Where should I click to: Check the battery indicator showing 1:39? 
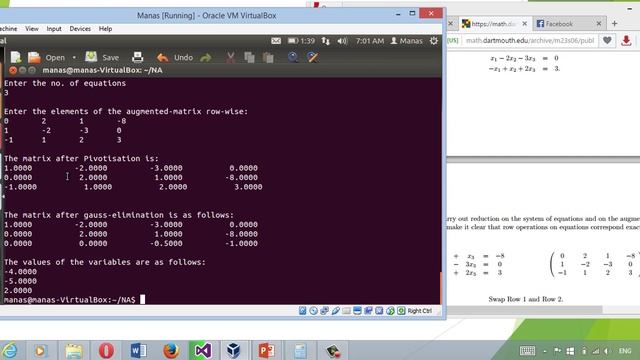pyautogui.click(x=301, y=41)
